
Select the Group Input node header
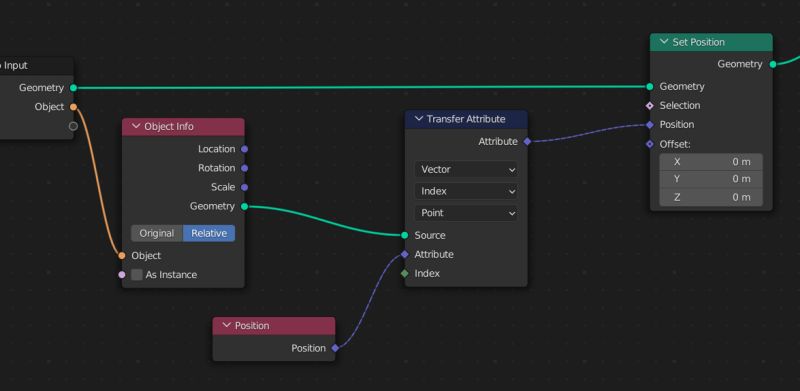coord(37,65)
